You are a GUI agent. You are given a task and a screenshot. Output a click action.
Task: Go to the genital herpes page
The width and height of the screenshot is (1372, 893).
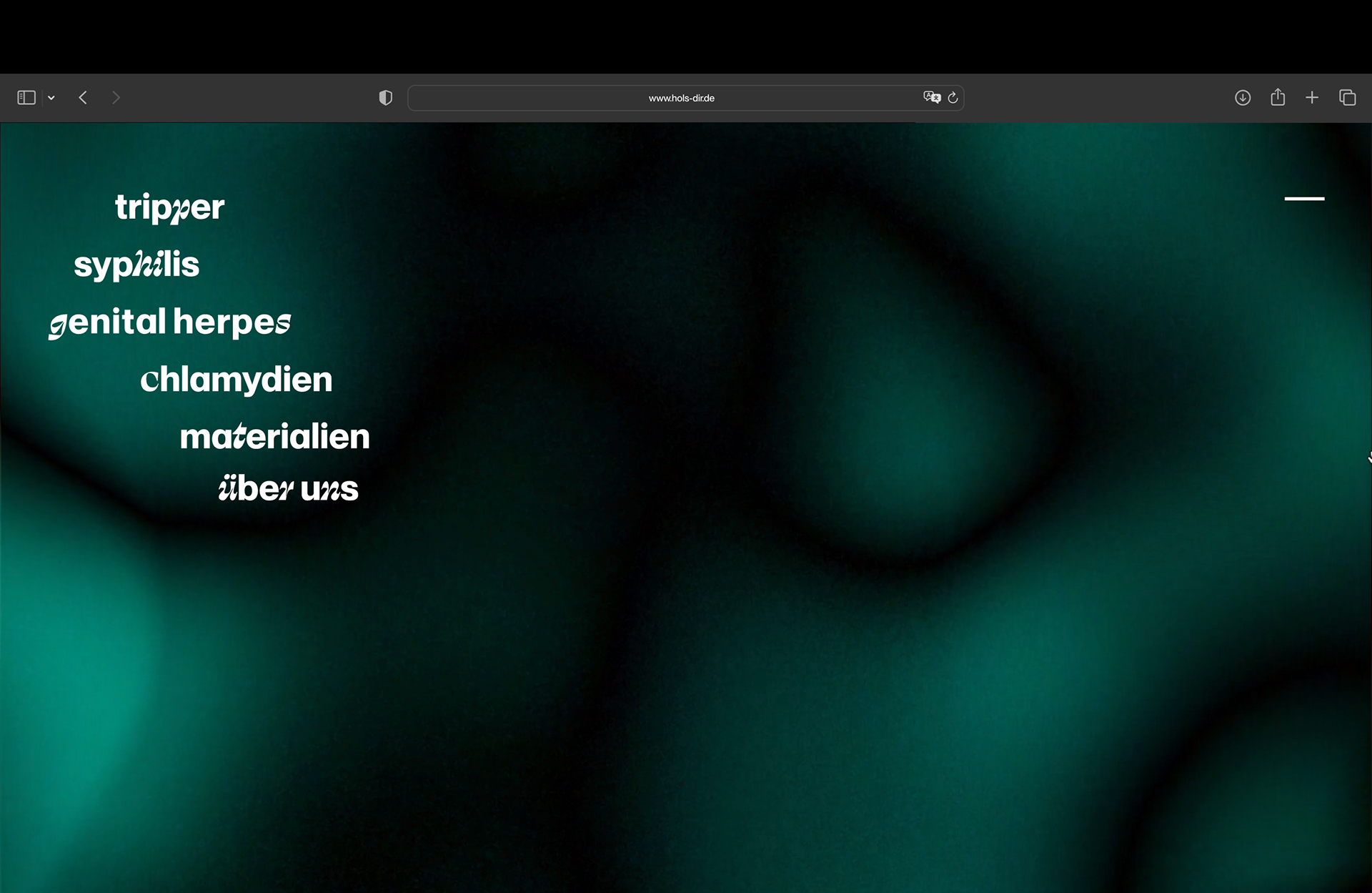pyautogui.click(x=169, y=322)
